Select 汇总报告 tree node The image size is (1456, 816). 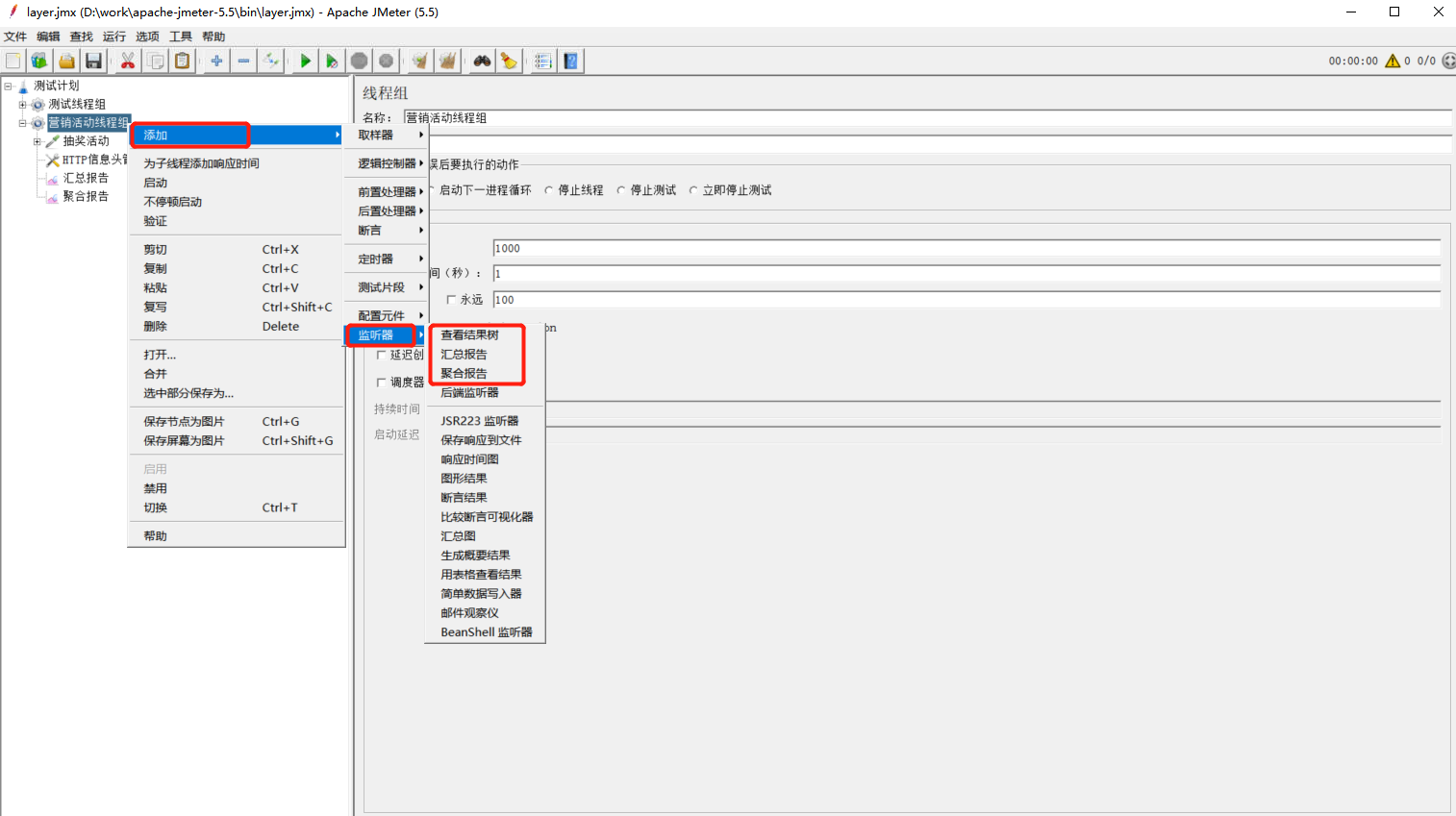(x=86, y=178)
